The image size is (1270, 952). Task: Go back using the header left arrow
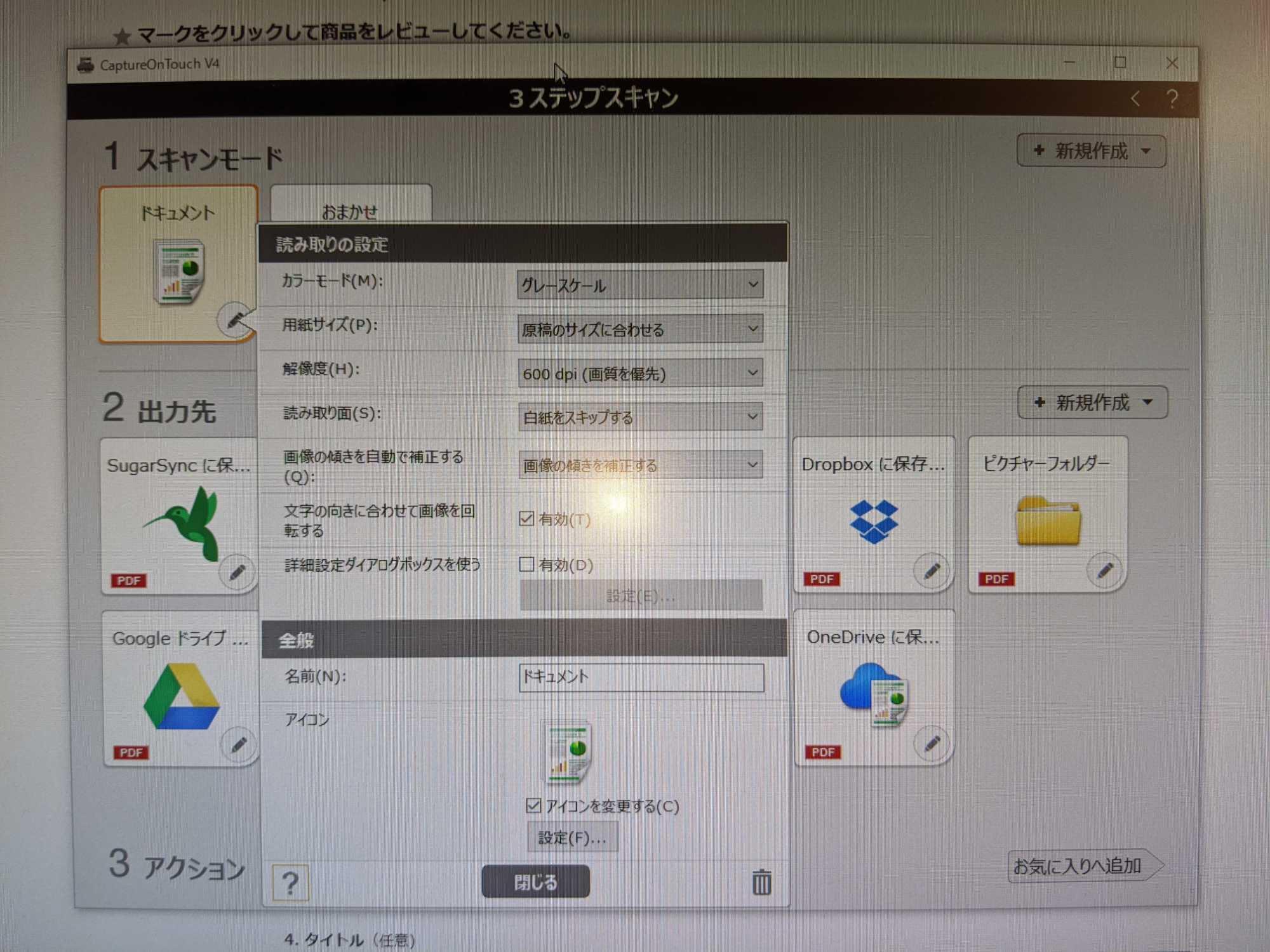1135,99
